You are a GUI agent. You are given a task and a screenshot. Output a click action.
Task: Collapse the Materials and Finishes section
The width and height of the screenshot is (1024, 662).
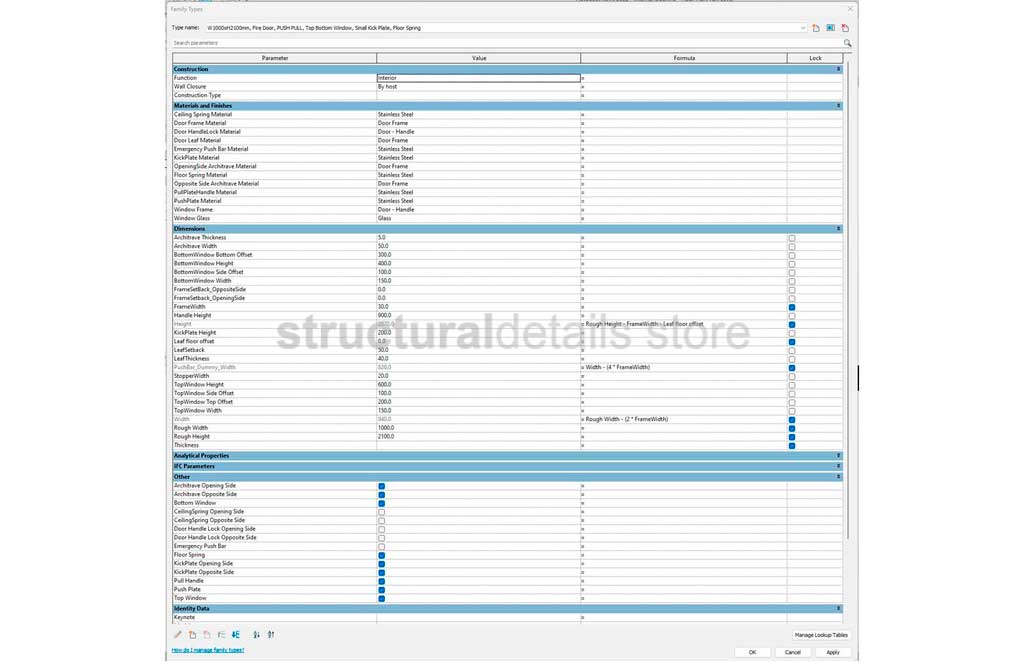[x=838, y=105]
